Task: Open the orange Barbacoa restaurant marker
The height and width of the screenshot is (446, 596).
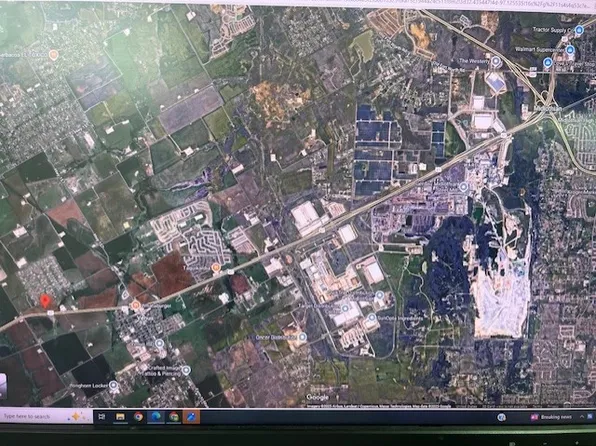Action: tap(54, 55)
